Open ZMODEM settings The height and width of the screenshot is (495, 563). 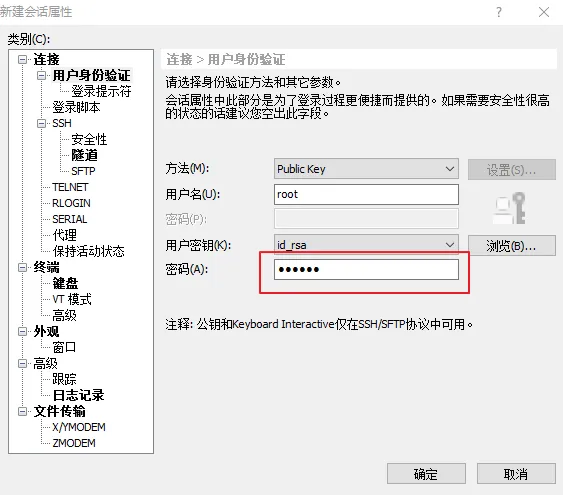74,443
